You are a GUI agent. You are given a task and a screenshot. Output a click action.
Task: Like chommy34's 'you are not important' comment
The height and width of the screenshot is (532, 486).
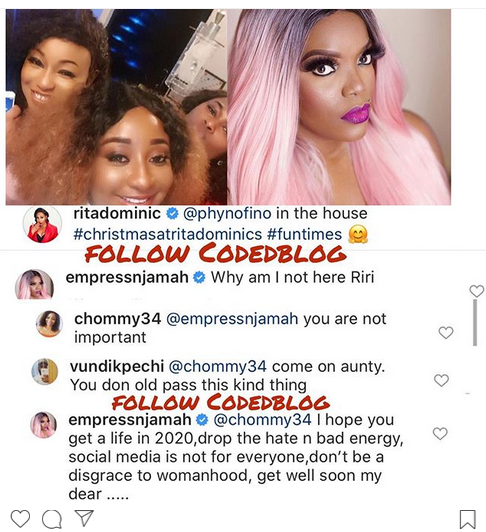pos(446,332)
